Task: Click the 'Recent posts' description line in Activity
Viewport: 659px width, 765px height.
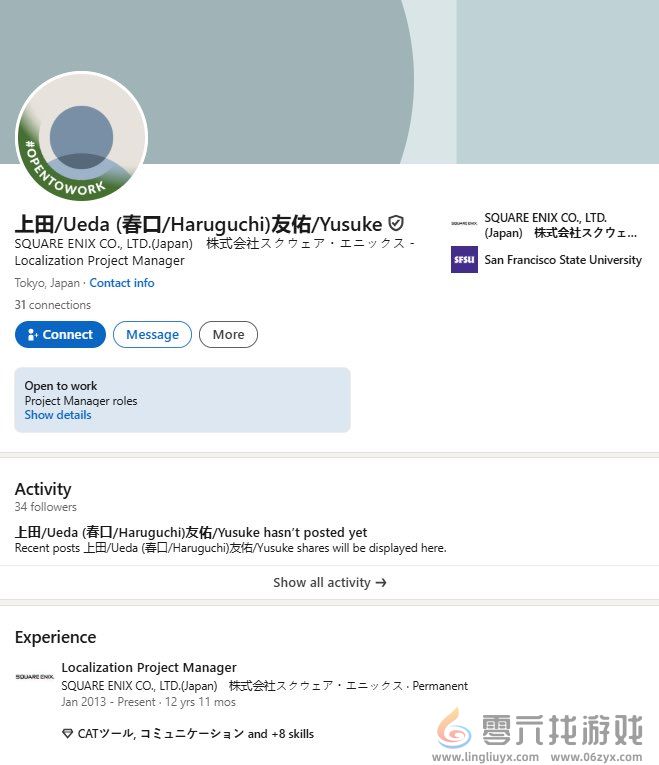Action: (230, 548)
